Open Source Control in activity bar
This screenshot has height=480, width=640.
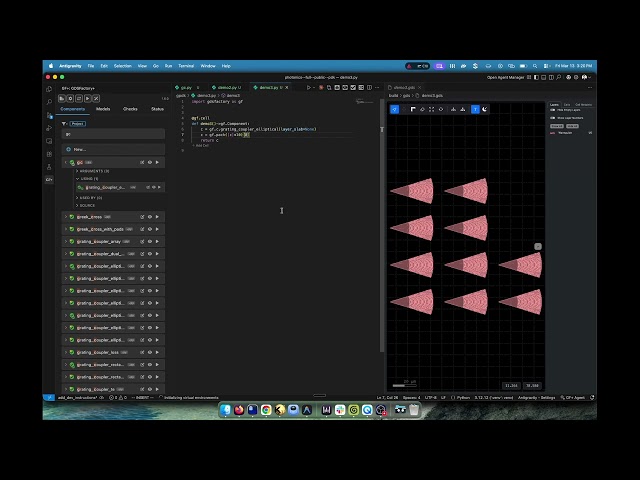tap(49, 115)
